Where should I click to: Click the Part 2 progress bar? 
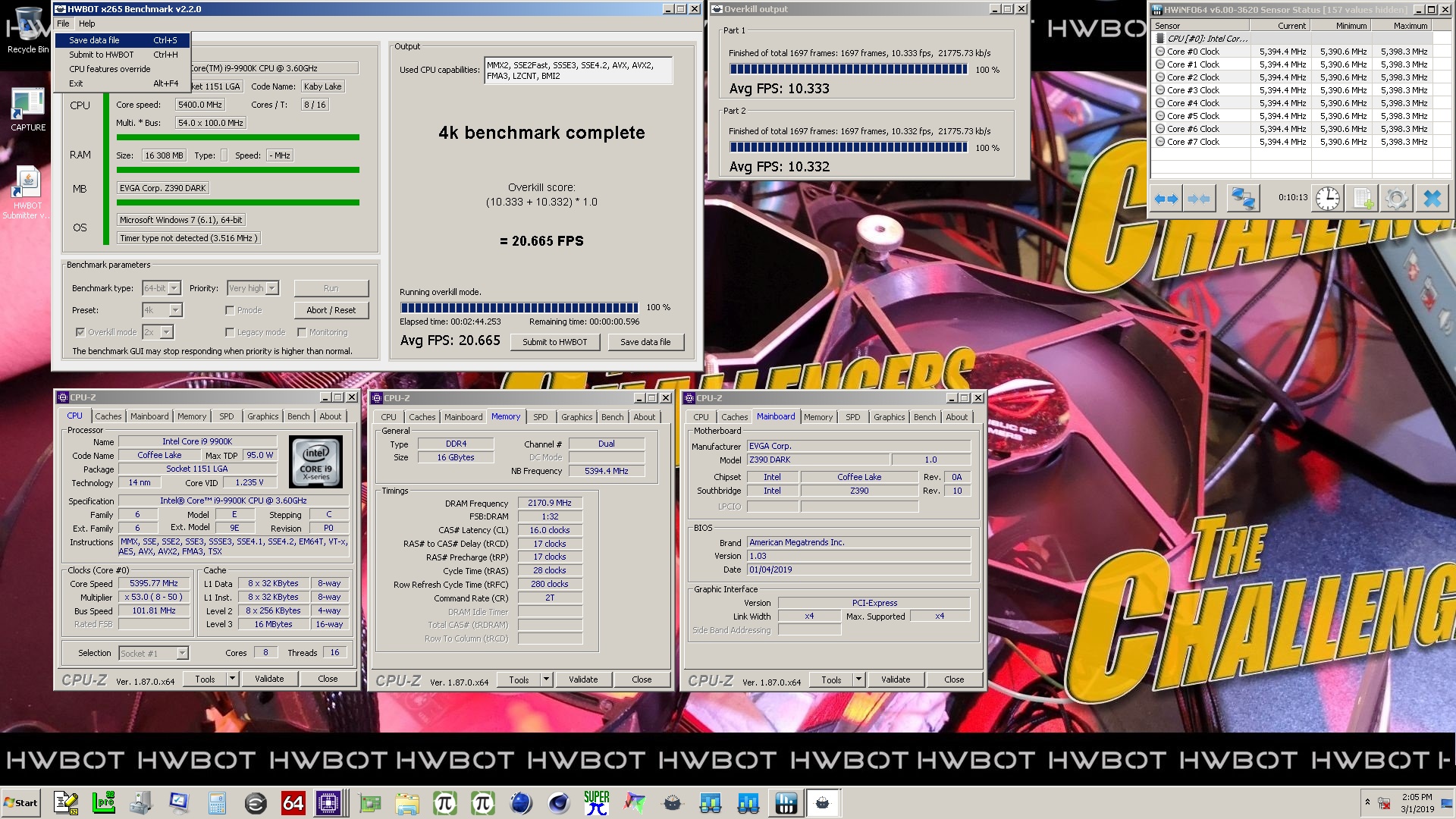point(849,147)
